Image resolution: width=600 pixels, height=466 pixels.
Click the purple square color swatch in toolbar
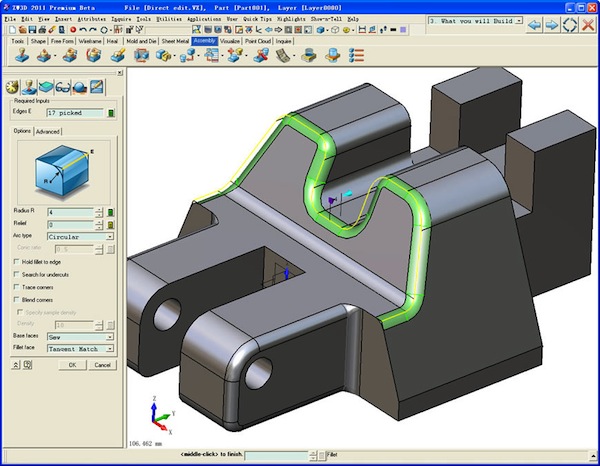coord(403,29)
